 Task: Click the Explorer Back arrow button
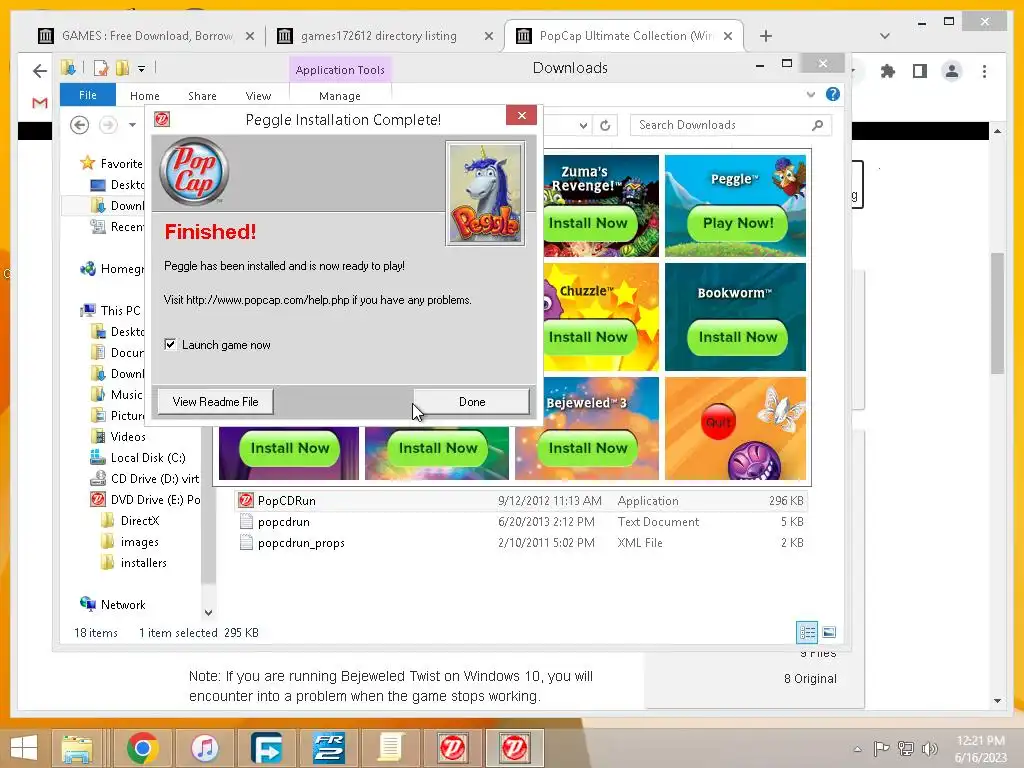coord(80,125)
